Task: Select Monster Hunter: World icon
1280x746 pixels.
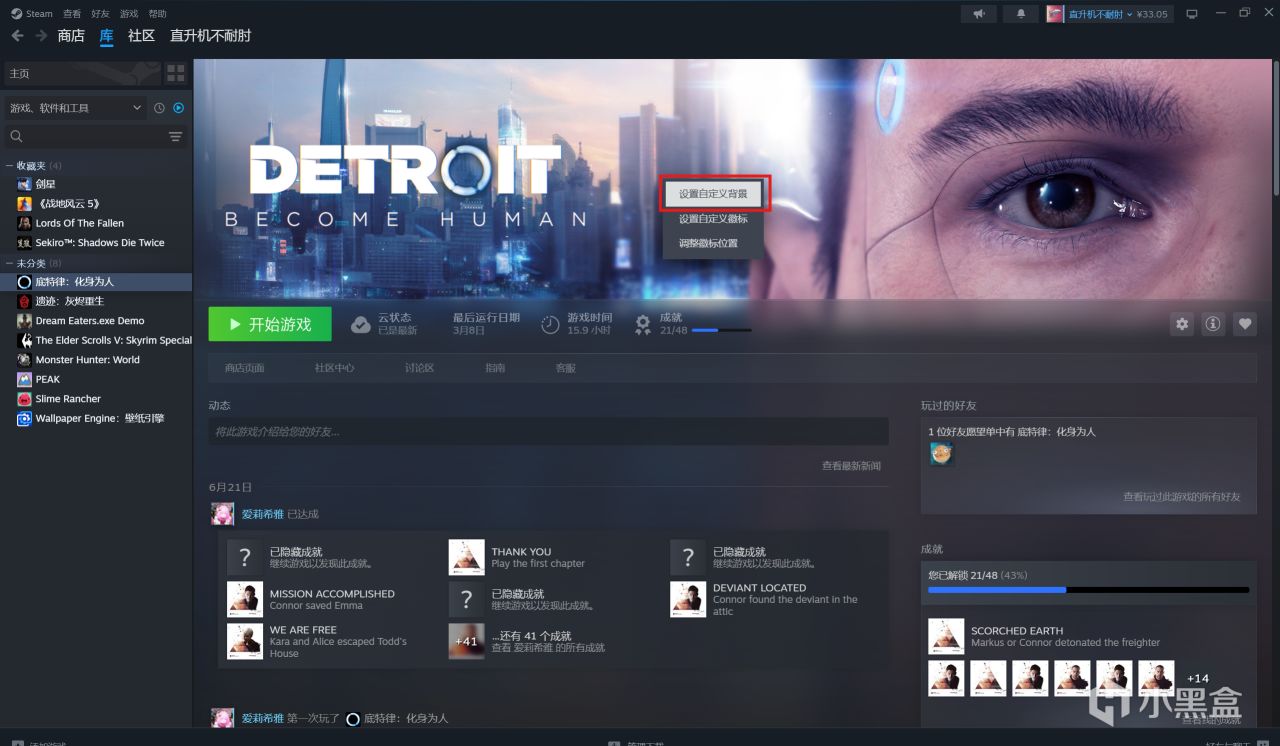Action: pos(25,360)
